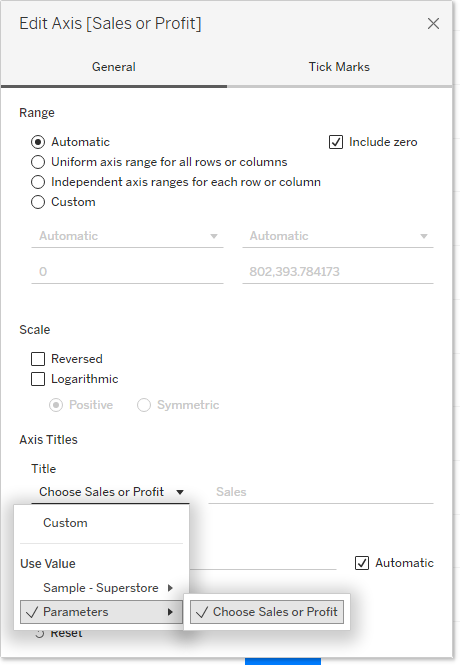Expand the Parameters submenu arrow
The image size is (460, 665).
170,612
